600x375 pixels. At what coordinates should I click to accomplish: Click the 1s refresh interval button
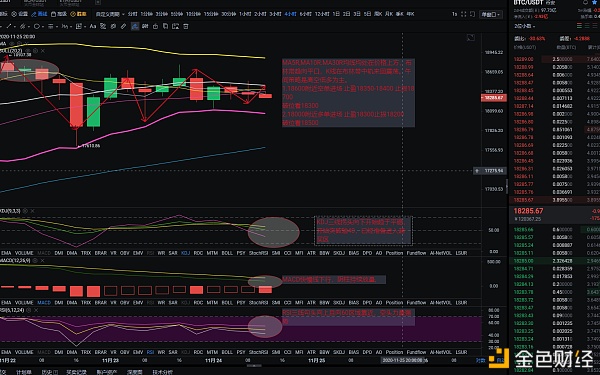[x=454, y=14]
